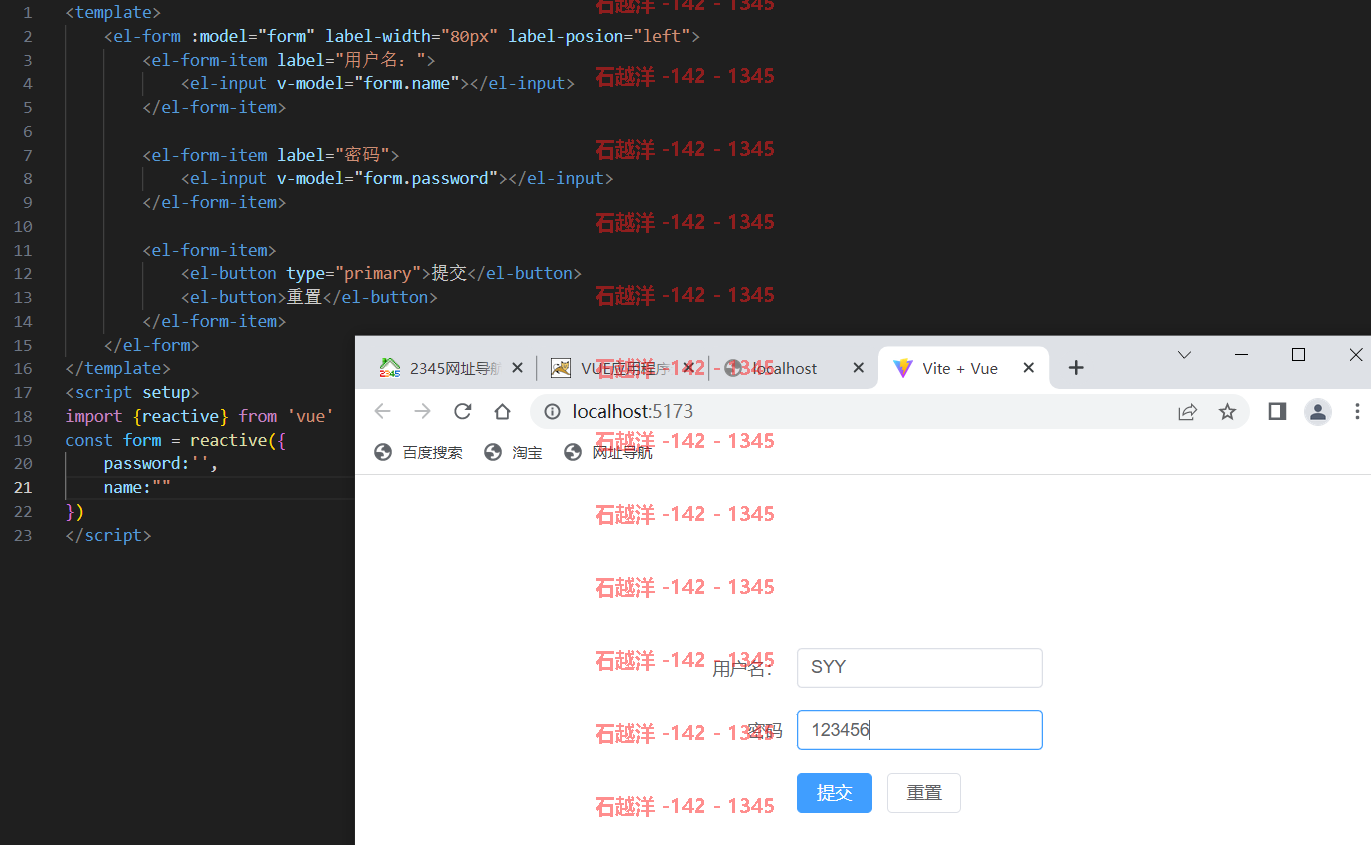Bookmark this page with the star icon
The width and height of the screenshot is (1371, 845).
pos(1227,412)
